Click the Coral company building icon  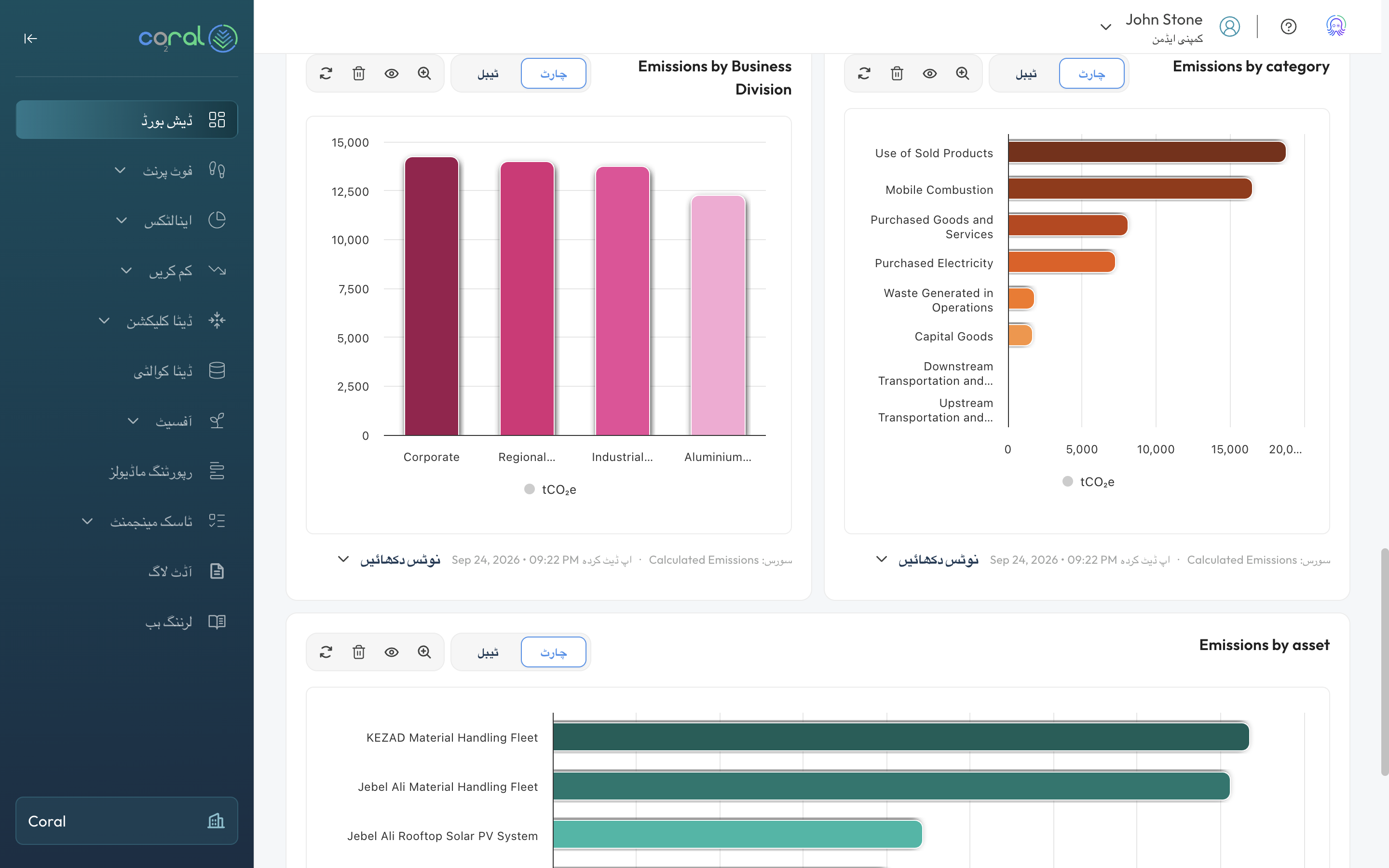point(216,820)
